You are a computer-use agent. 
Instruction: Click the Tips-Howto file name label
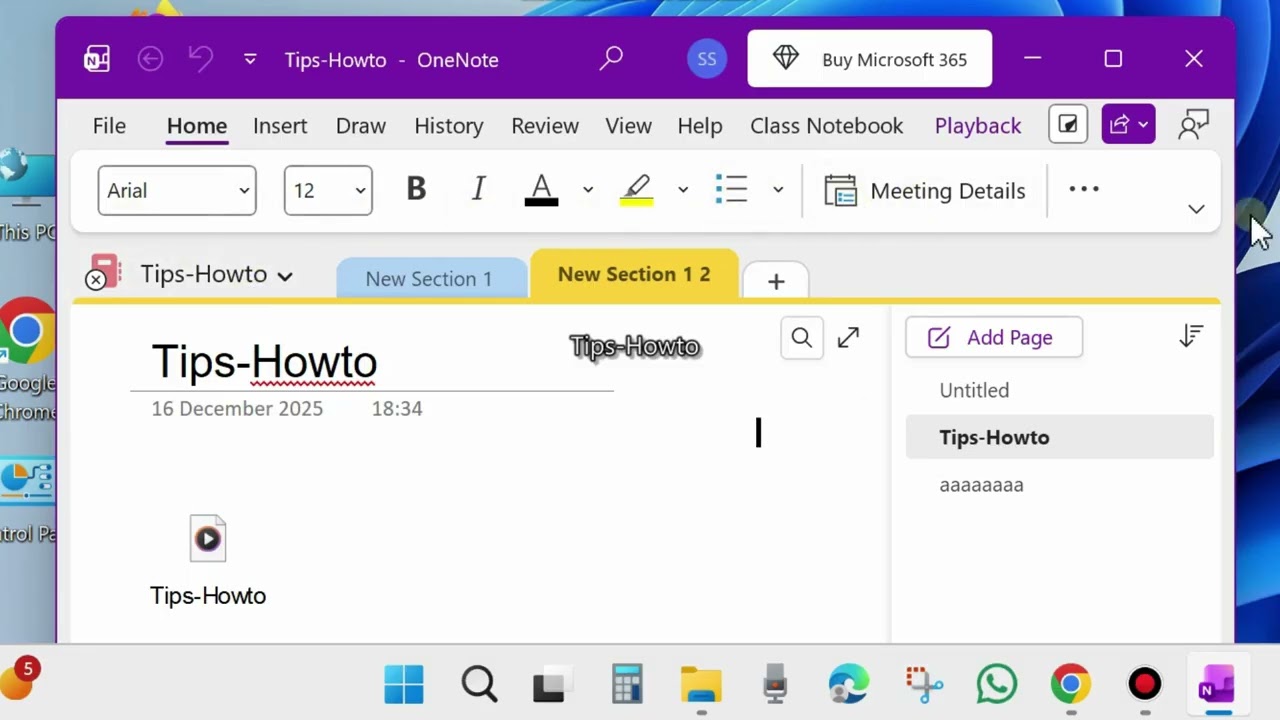(x=208, y=595)
